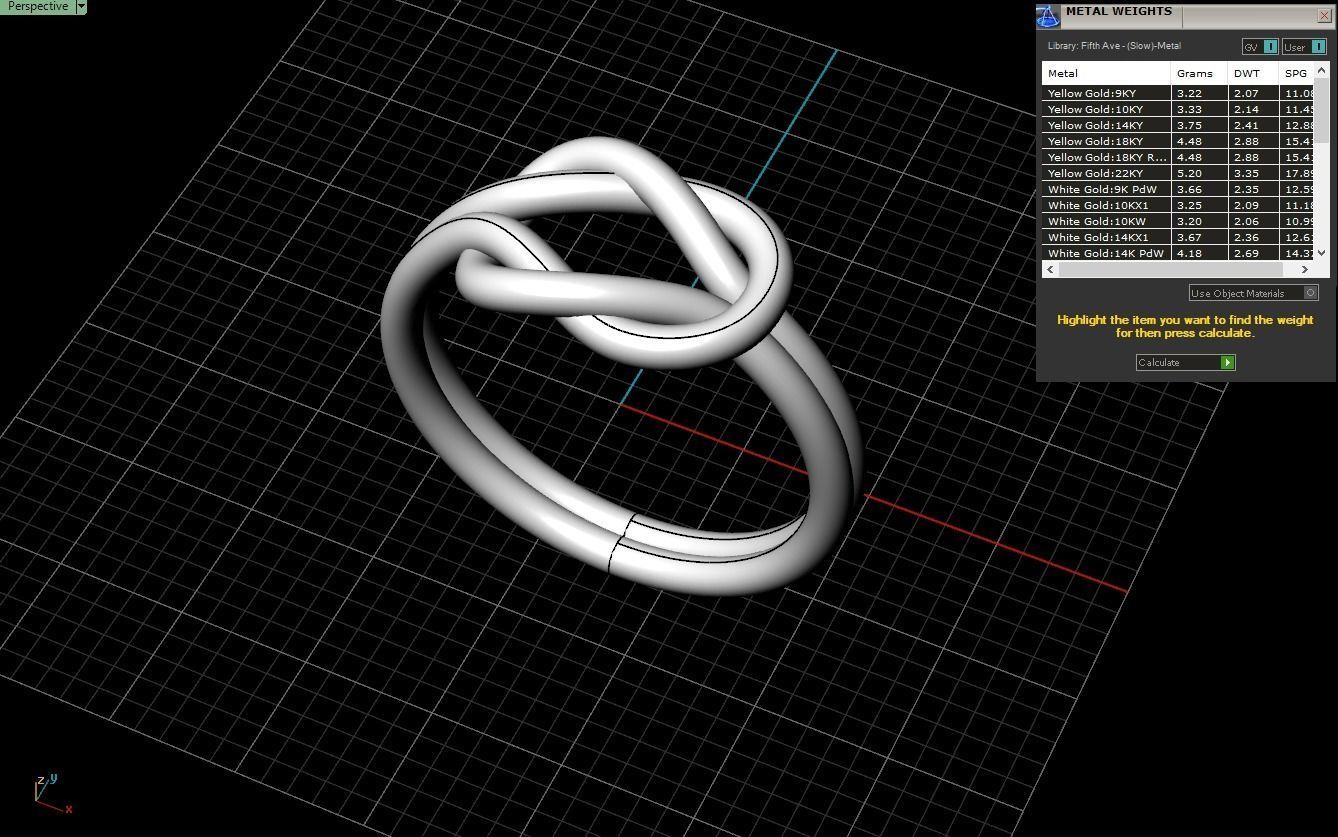
Task: Sort by the Grams column header
Action: (x=1199, y=73)
